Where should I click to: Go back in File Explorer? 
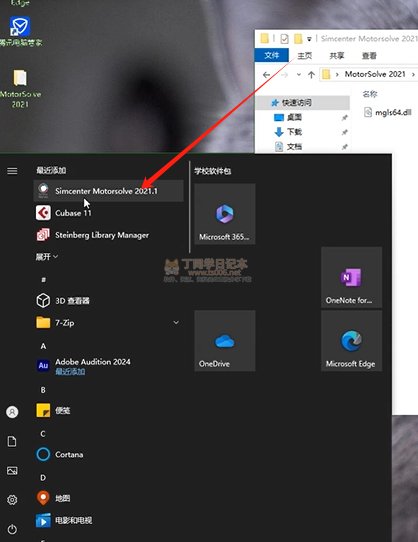tap(266, 75)
